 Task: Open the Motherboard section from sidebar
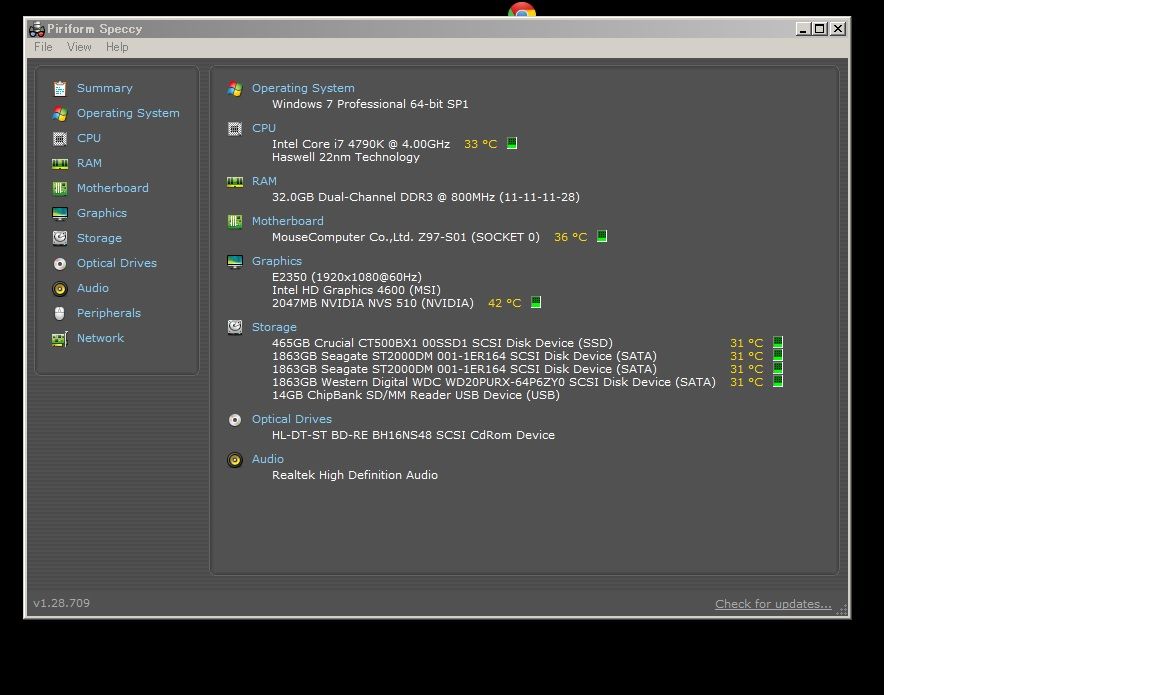tap(112, 188)
